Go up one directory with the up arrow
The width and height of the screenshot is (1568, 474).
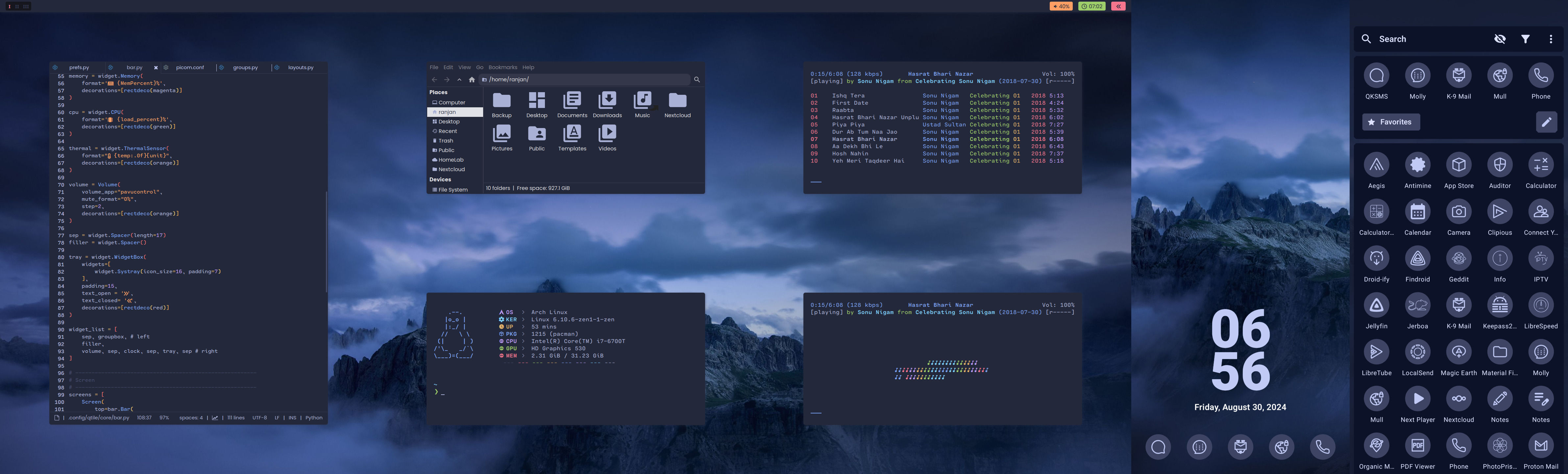459,80
